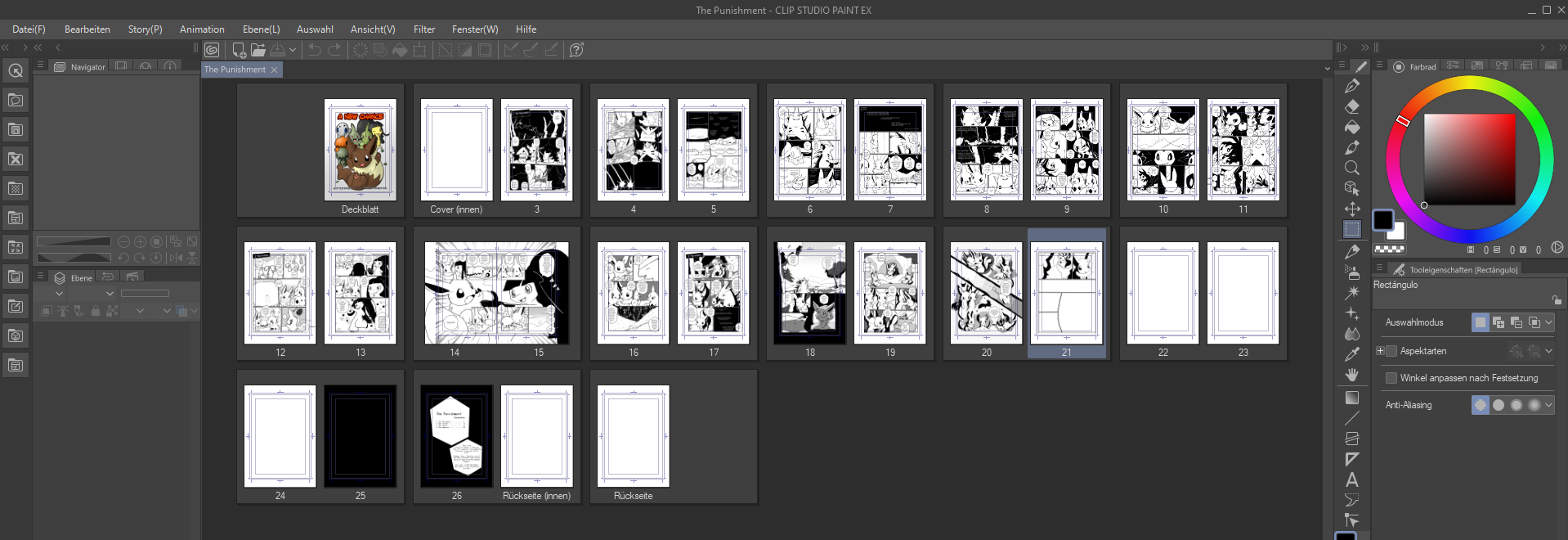Expand the Auswahlmodus options dropdown

(x=1549, y=322)
